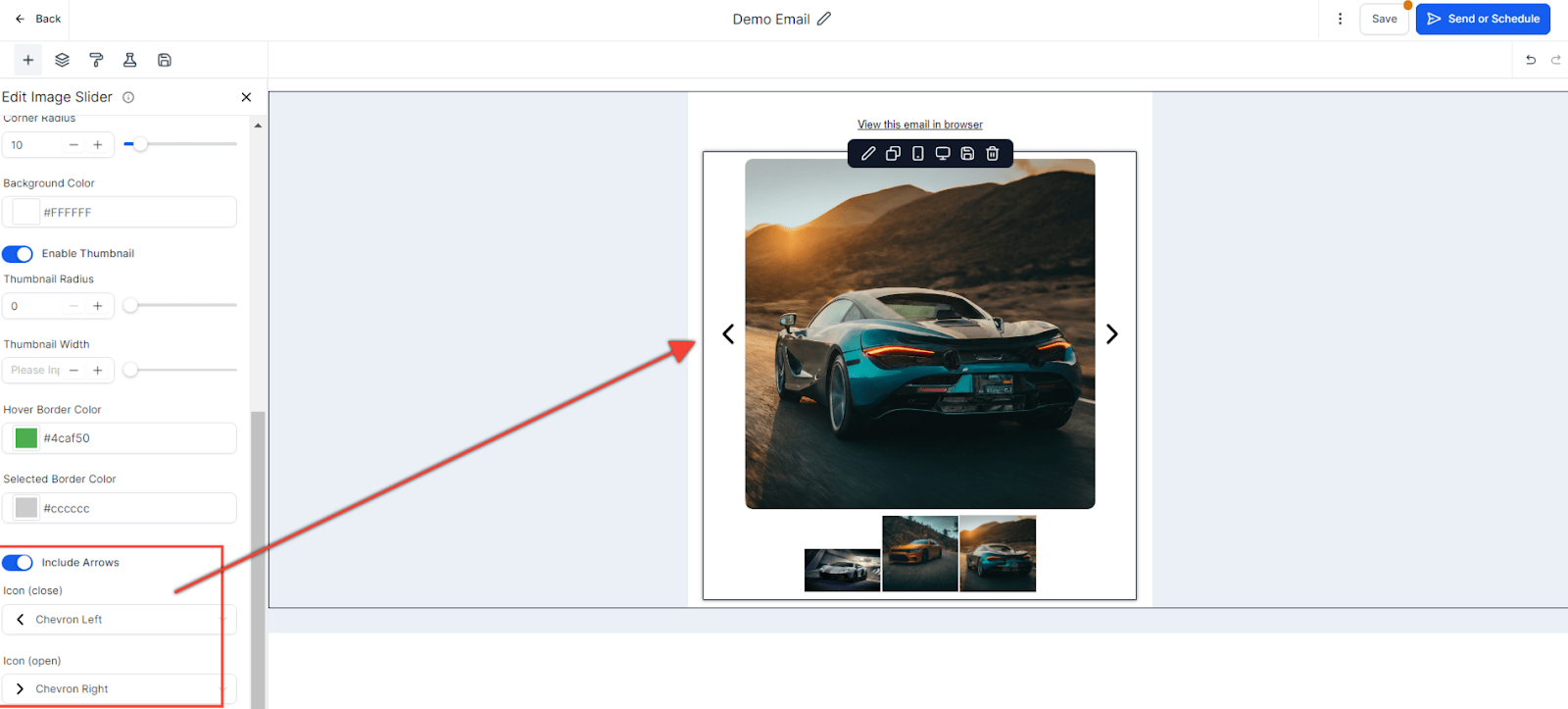This screenshot has height=709, width=1568.
Task: Click the slider's previous left arrow
Action: (728, 334)
